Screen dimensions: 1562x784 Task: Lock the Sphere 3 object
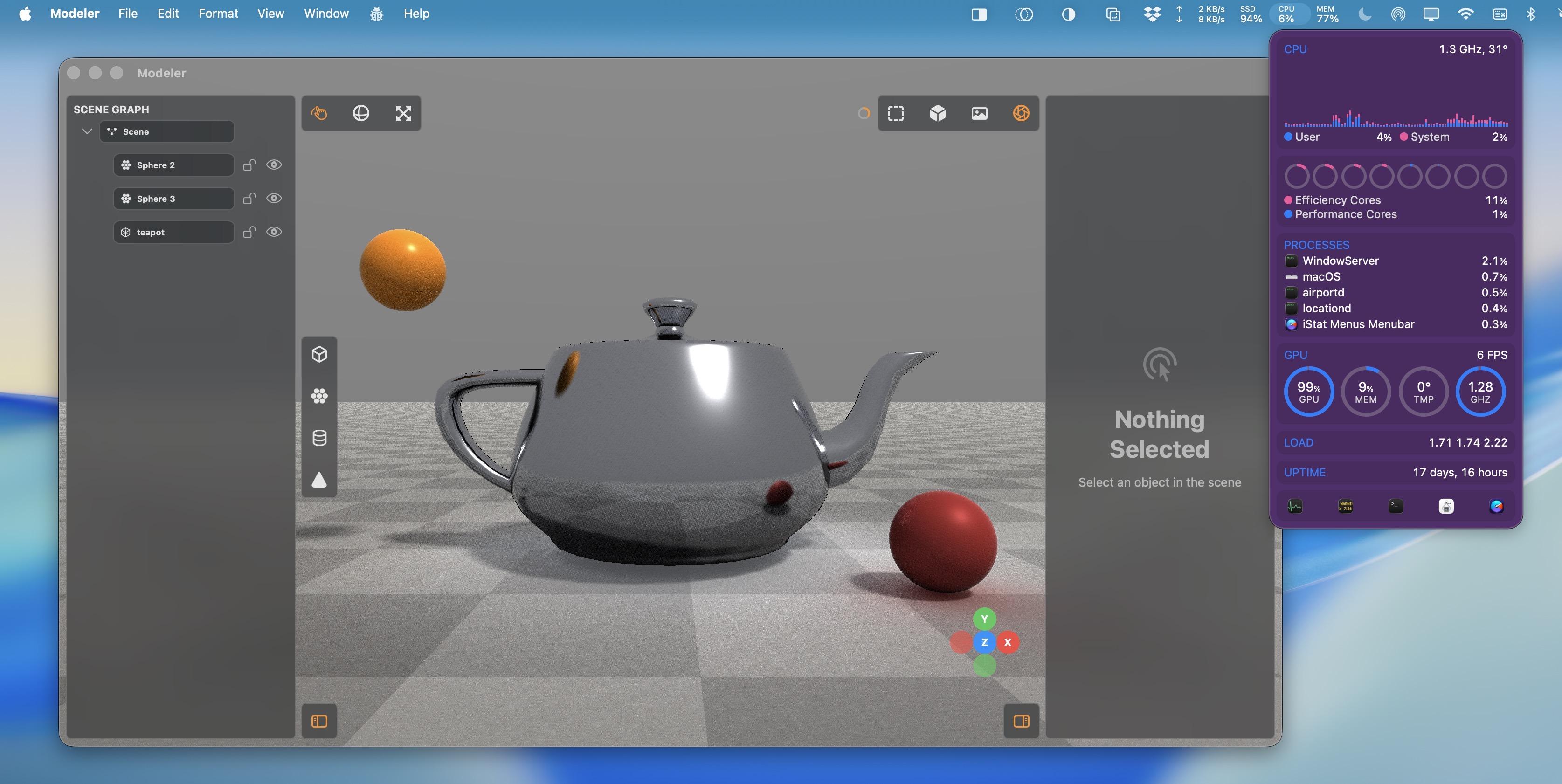pos(249,198)
